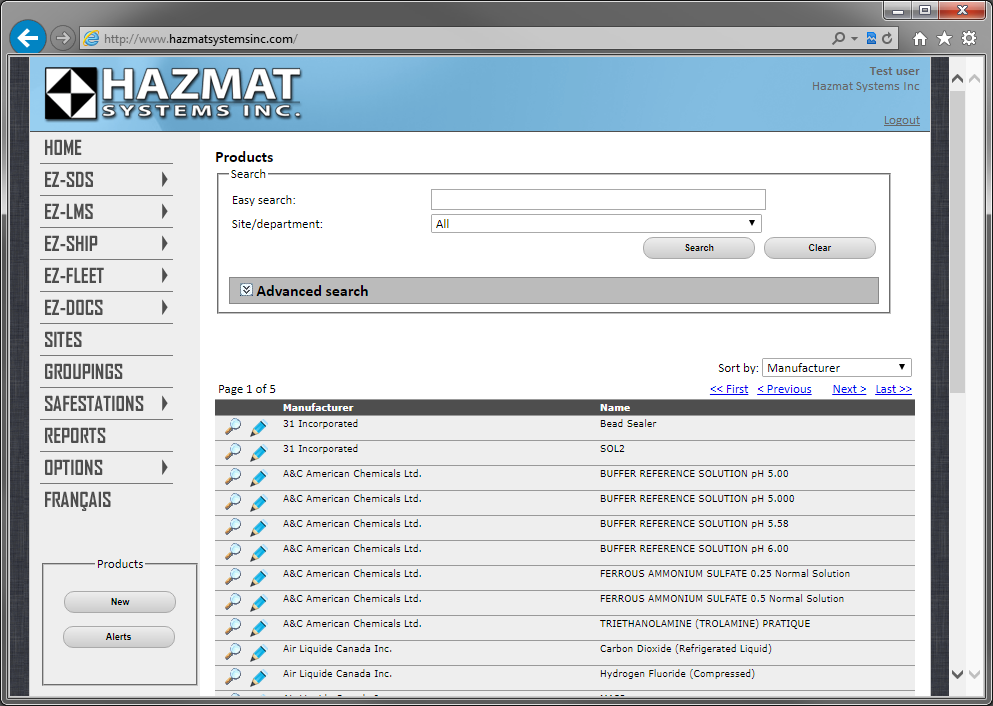Viewport: 993px width, 706px height.
Task: Jump to Last >> page
Action: coord(893,389)
